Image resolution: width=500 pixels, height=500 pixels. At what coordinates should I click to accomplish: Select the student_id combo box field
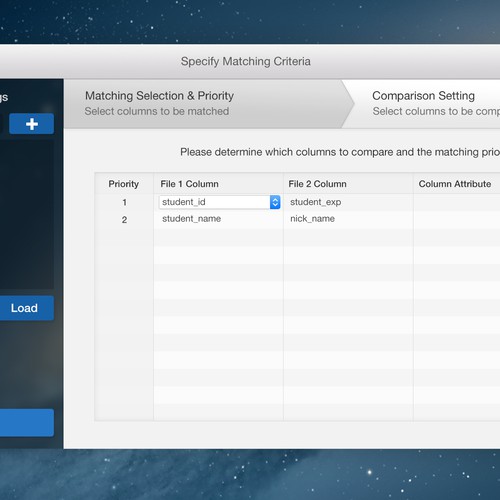219,202
